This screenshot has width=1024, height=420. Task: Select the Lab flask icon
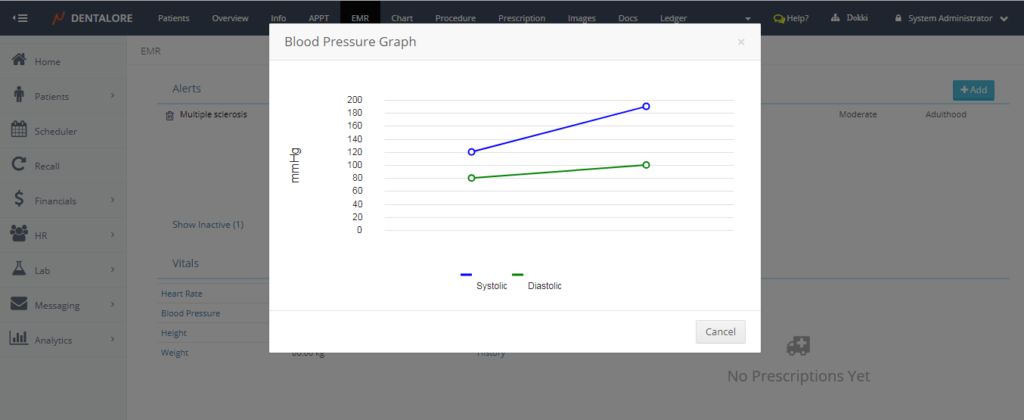point(18,269)
